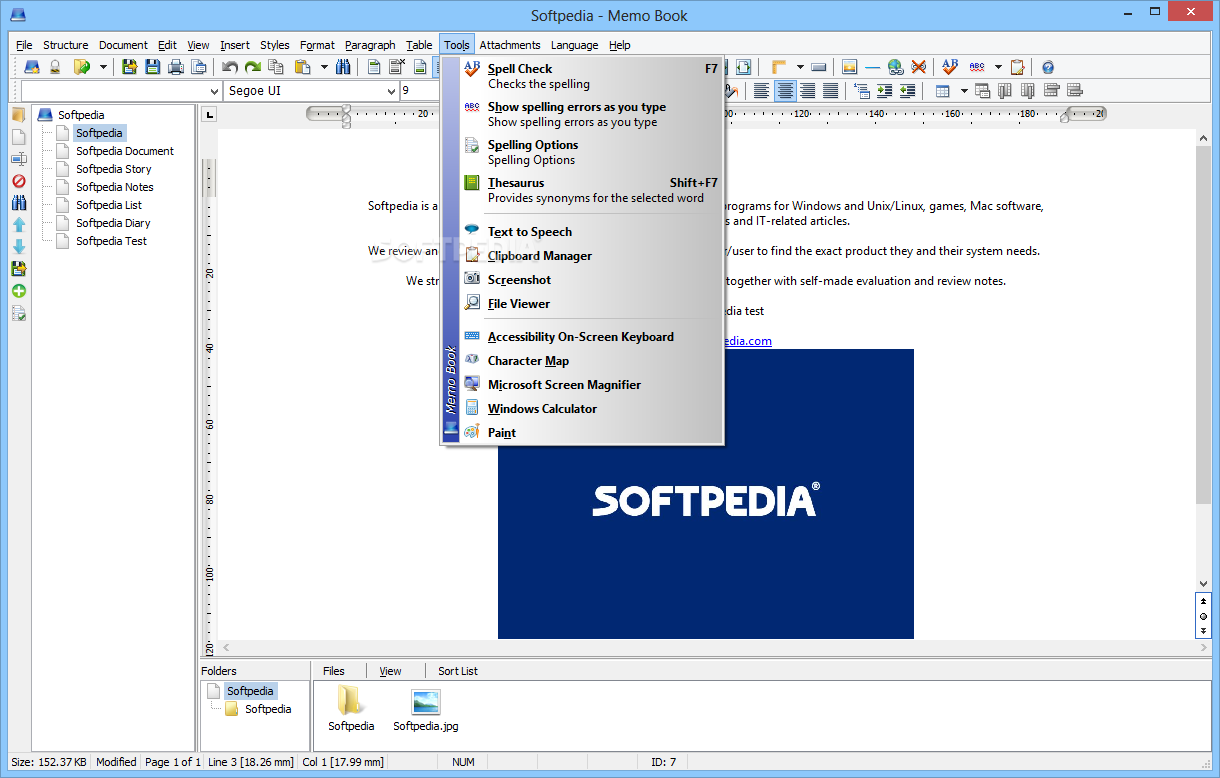This screenshot has width=1220, height=778.
Task: Click 'Size: 152.37 KB' in status bar
Action: click(48, 762)
